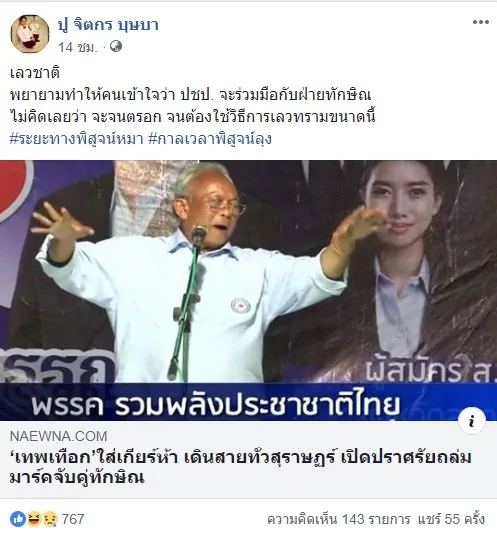This screenshot has height=539, width=497.
Task: Open the poster's profile picture
Action: [30, 34]
